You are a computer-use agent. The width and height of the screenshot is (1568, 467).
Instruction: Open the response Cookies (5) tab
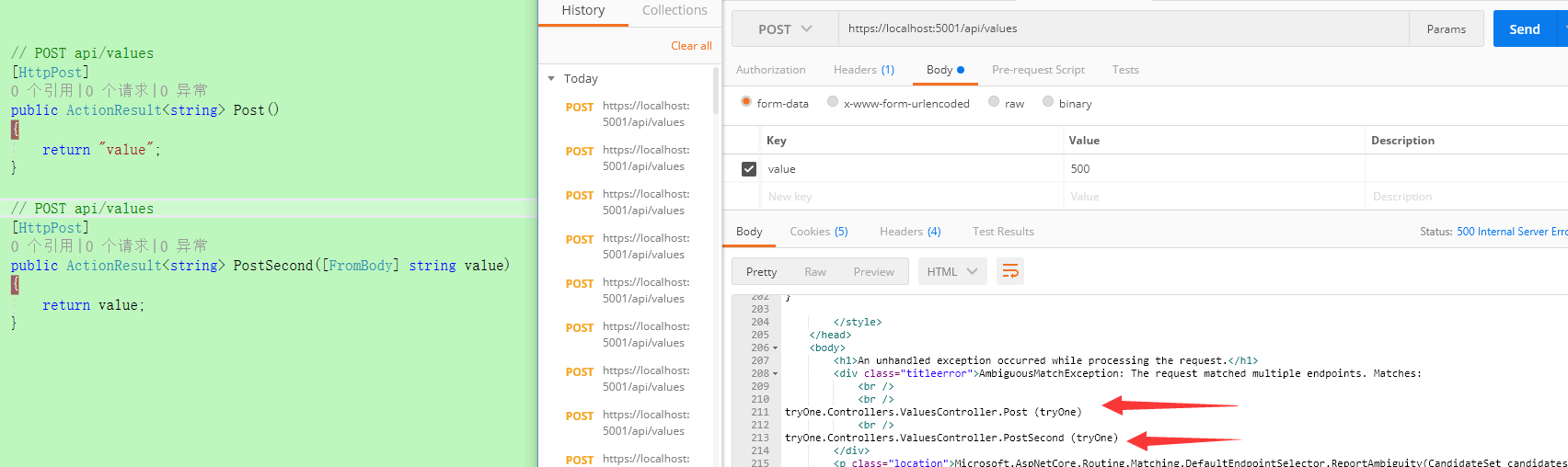(x=818, y=232)
